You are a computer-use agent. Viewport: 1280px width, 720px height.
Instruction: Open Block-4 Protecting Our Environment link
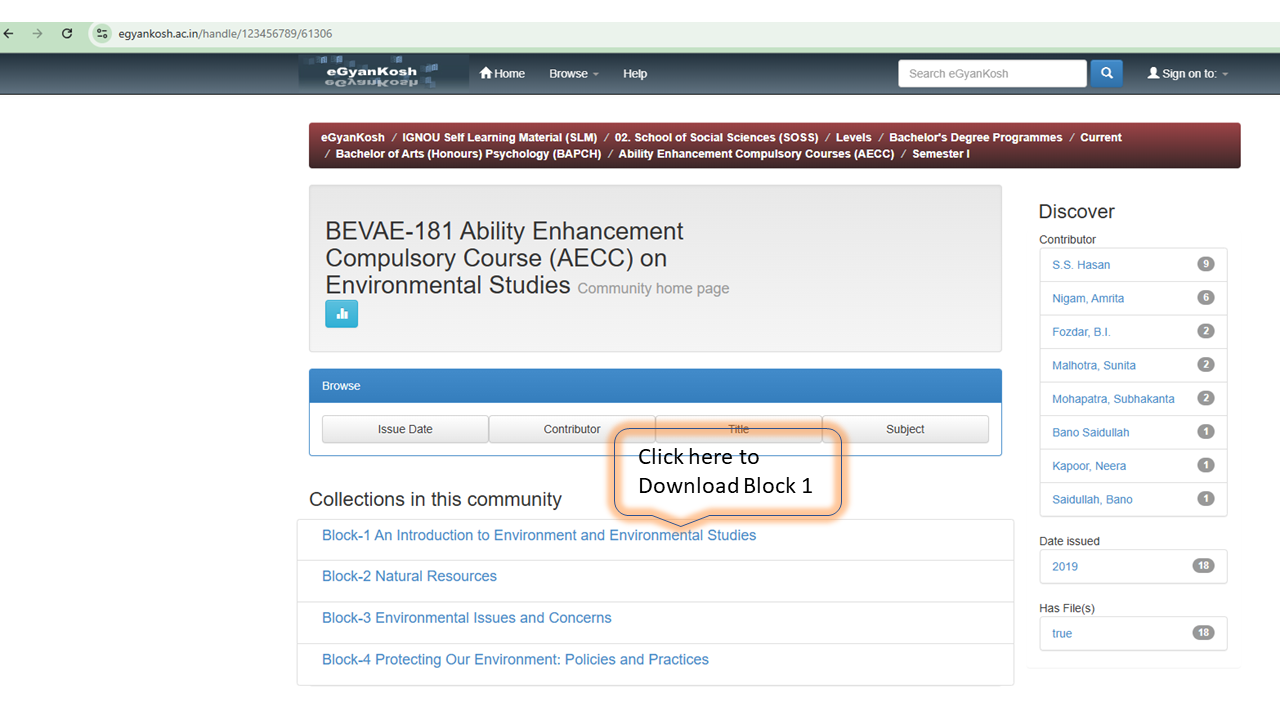515,659
